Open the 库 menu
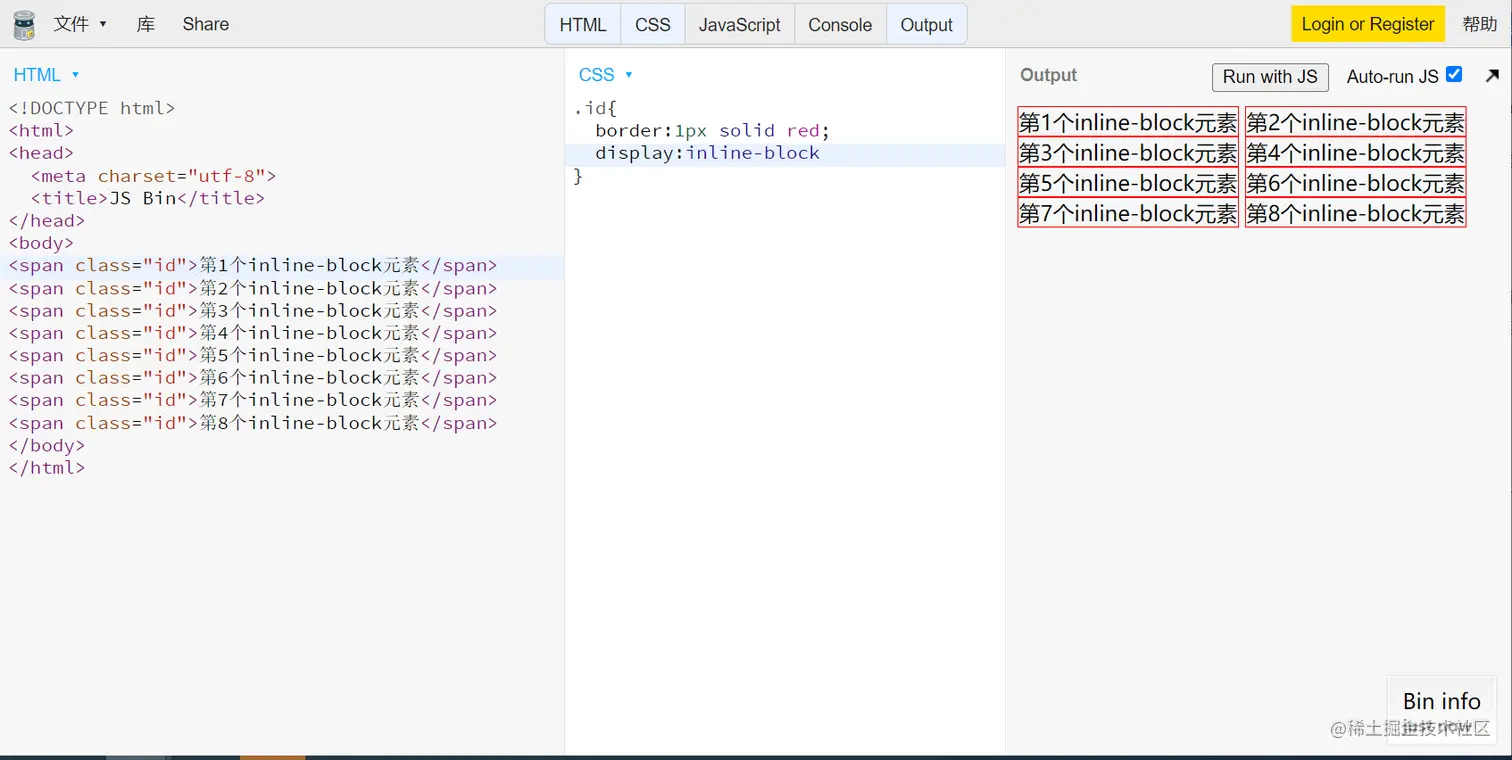Image resolution: width=1512 pixels, height=760 pixels. click(x=146, y=24)
